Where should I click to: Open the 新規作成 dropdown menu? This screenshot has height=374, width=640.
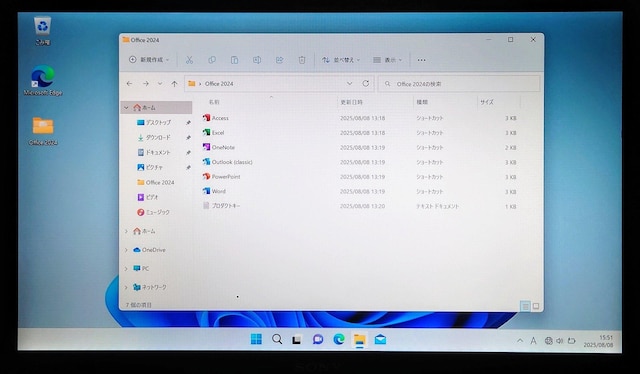149,60
